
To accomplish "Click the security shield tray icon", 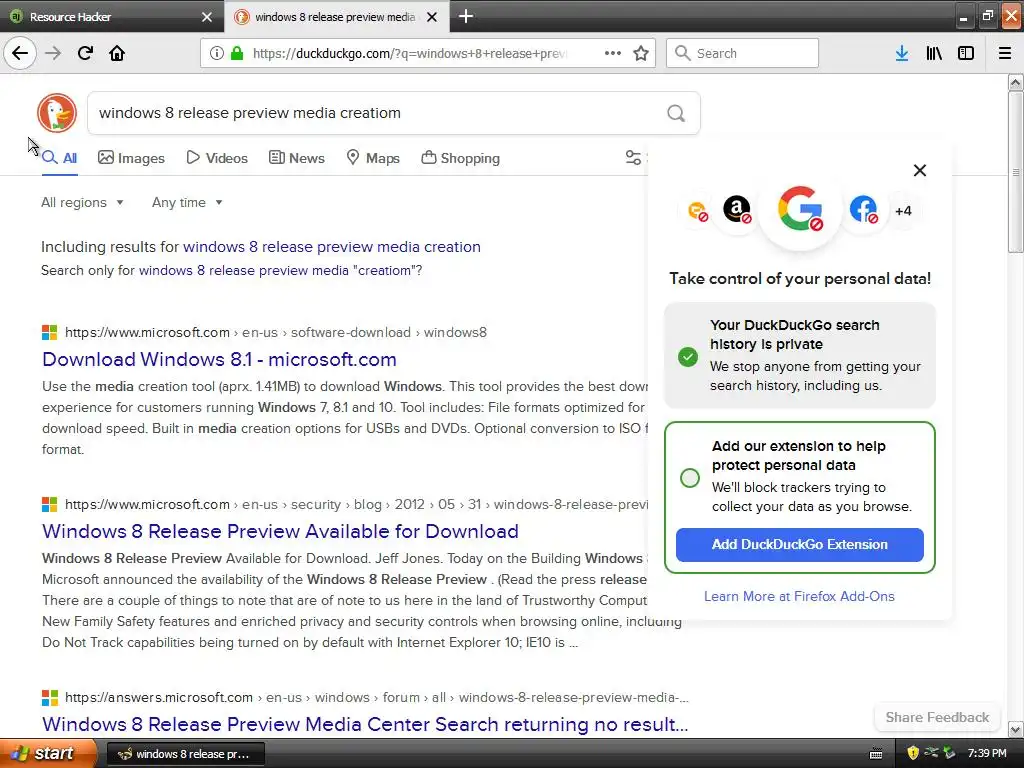I will pos(913,753).
